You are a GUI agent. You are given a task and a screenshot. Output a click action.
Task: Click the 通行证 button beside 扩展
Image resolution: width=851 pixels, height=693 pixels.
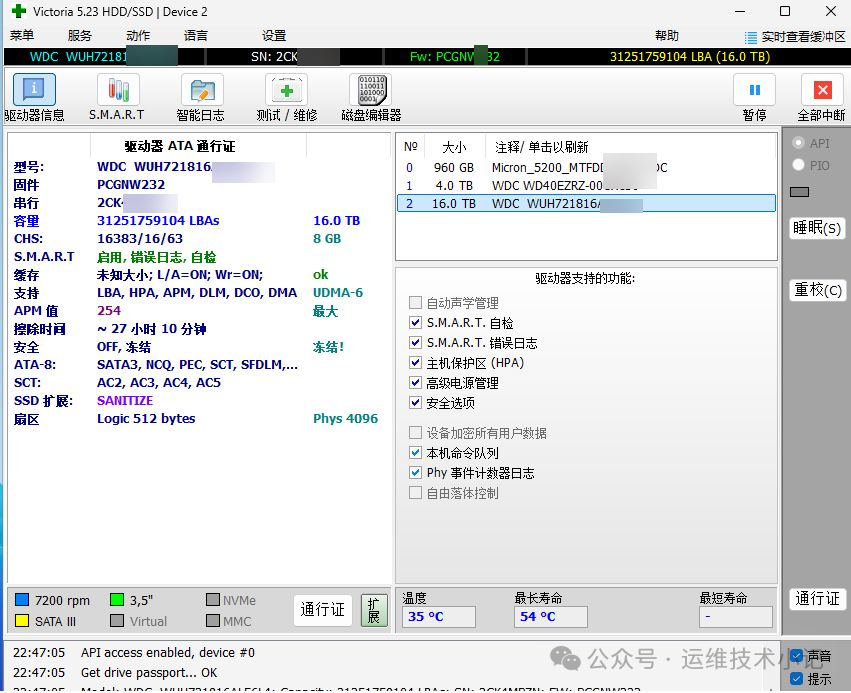coord(323,610)
